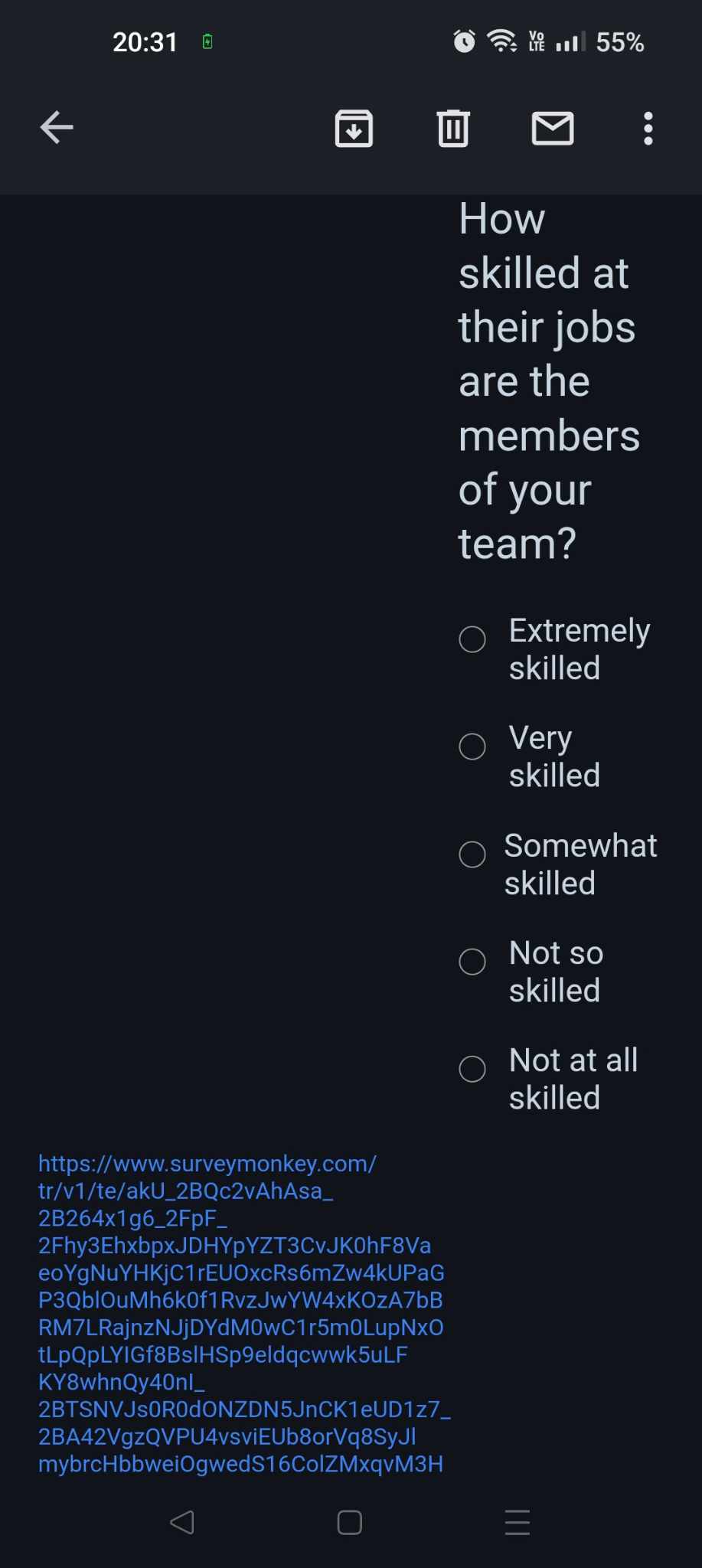The width and height of the screenshot is (702, 1568).
Task: Archive this email
Action: (x=354, y=128)
